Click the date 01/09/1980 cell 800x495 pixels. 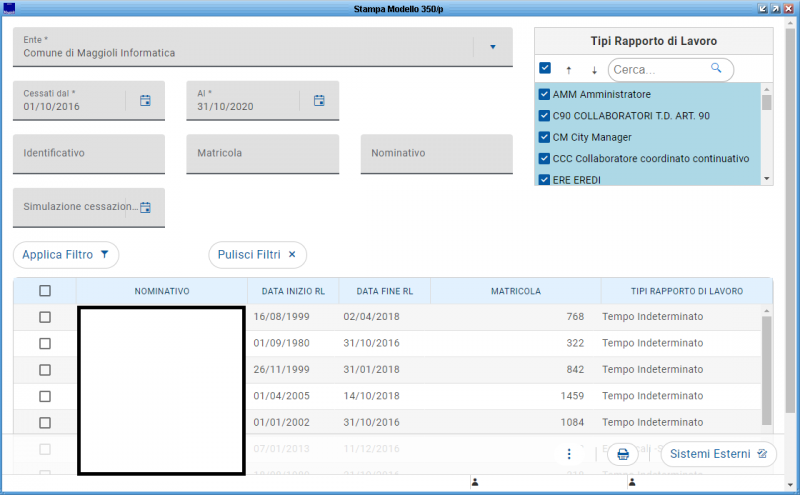point(282,343)
